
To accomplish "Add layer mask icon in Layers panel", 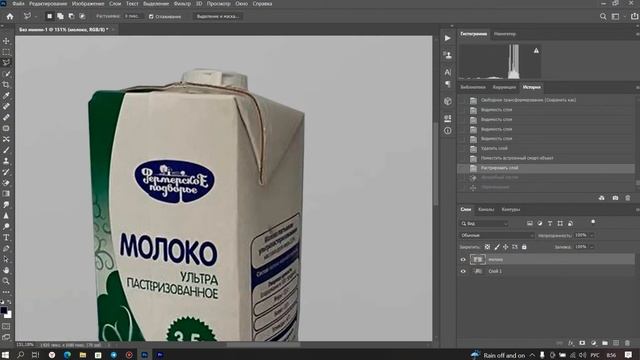I will [x=582, y=343].
